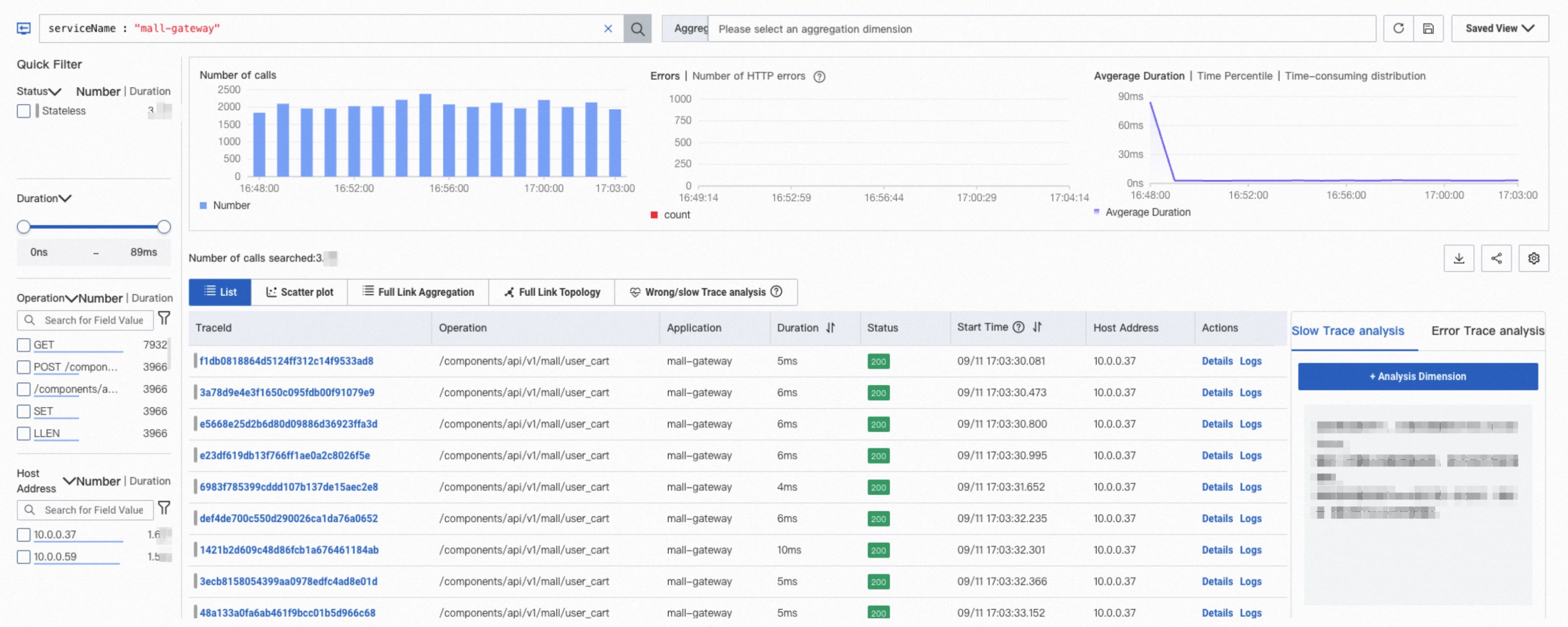Screen dimensions: 1568x627
Task: Click the Operation search magnifier icon
Action: (x=29, y=320)
